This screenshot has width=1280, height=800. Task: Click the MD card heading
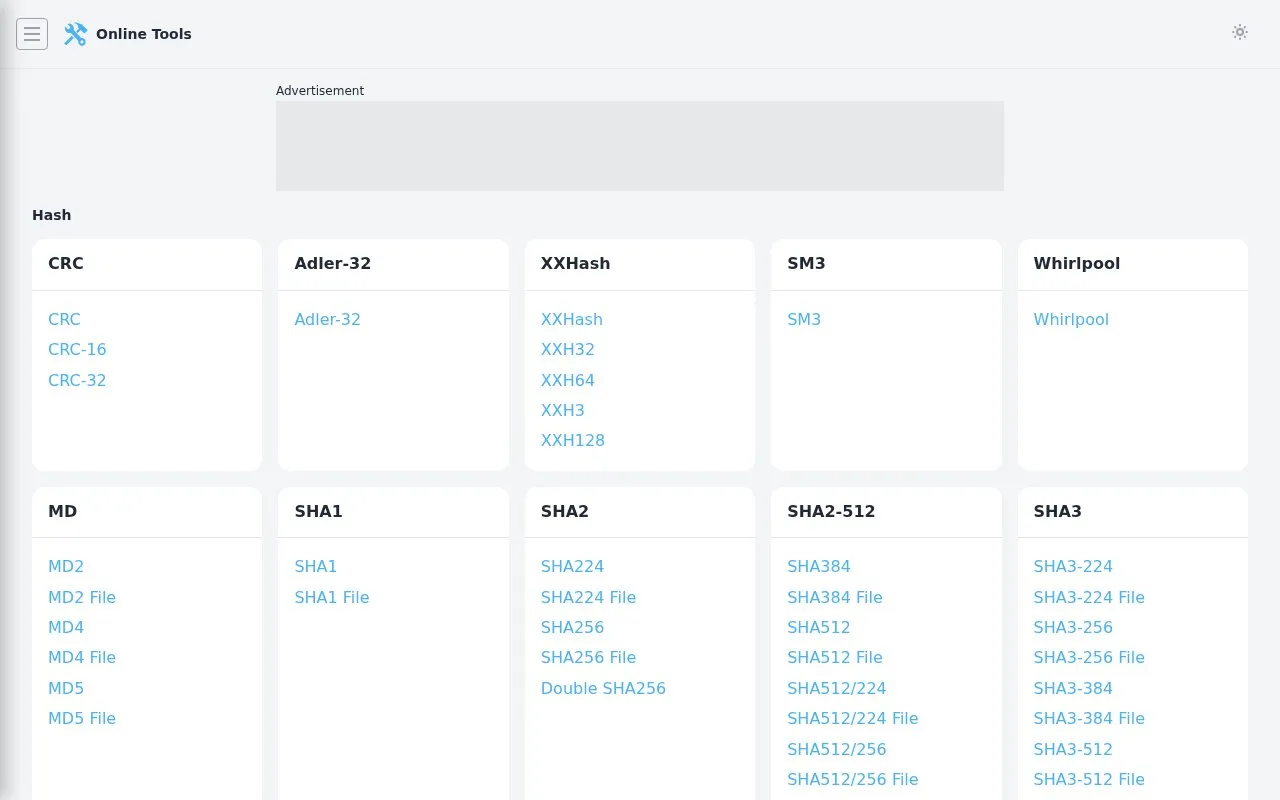[62, 511]
